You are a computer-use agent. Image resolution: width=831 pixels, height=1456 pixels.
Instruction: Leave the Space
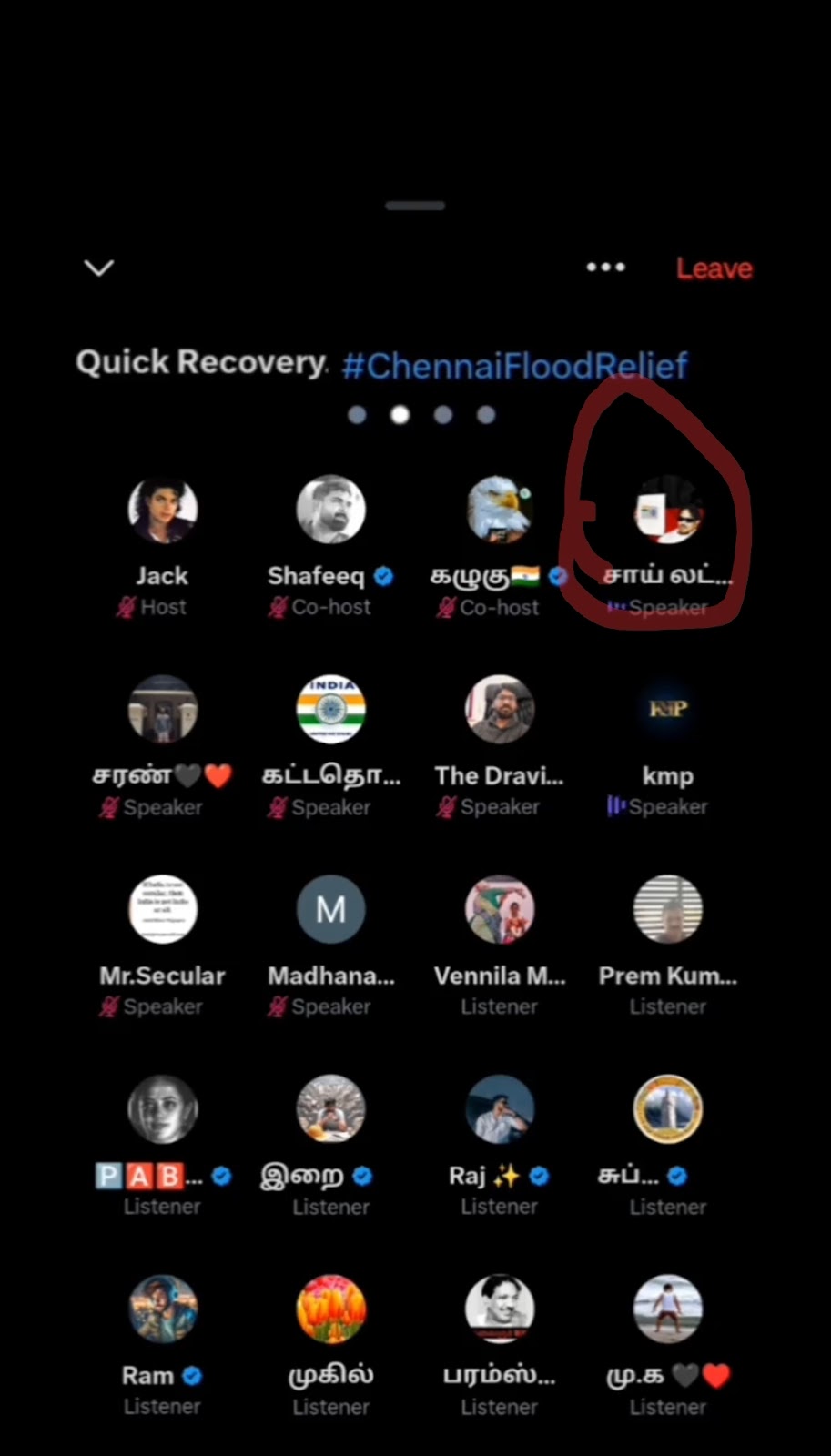tap(714, 268)
